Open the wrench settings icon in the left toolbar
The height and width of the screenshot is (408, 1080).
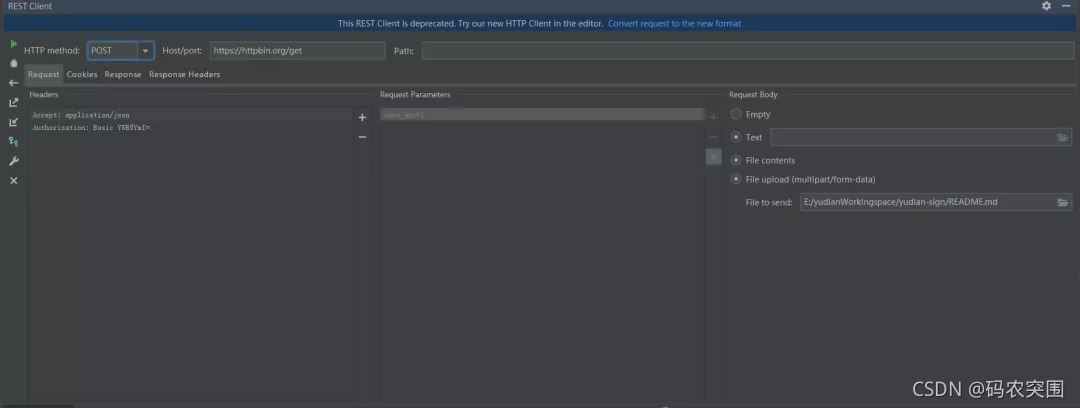click(x=14, y=161)
